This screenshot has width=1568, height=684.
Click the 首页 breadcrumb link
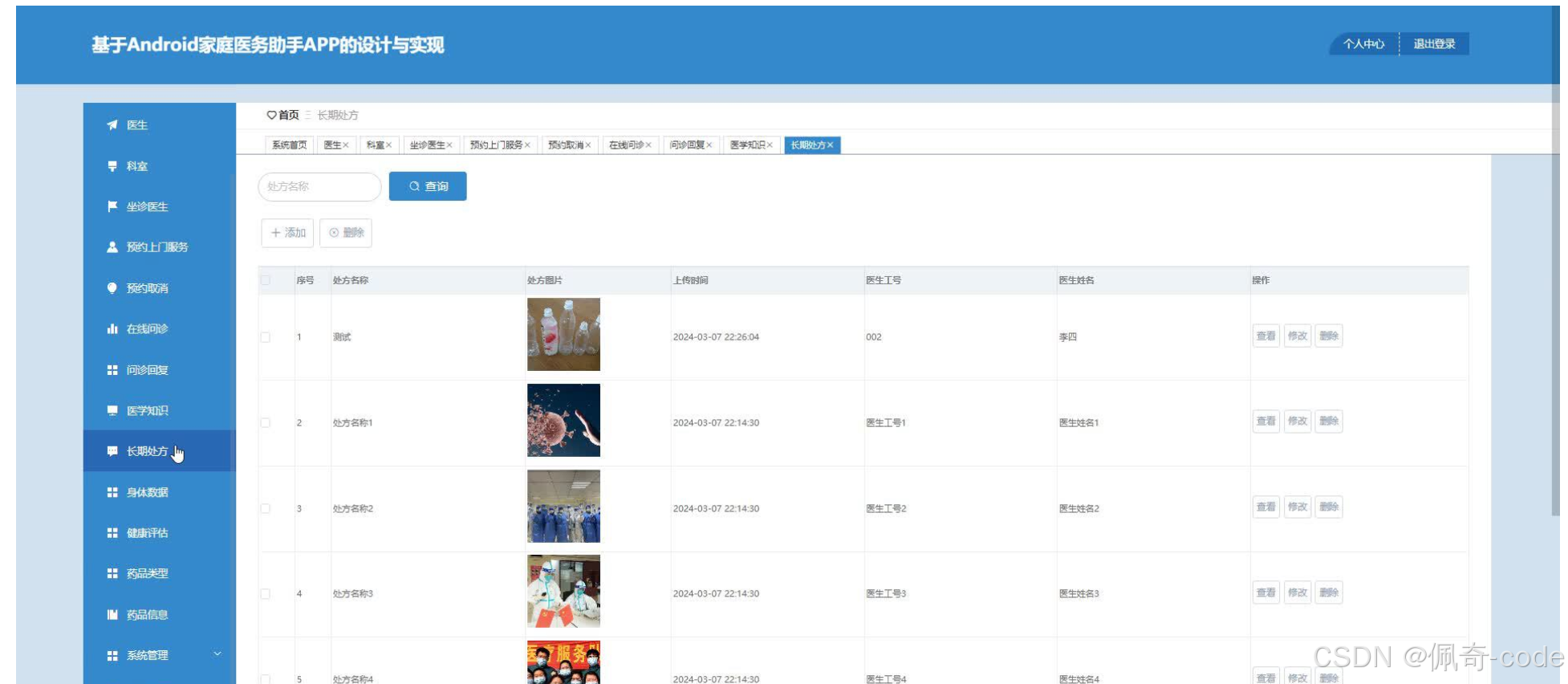pos(288,116)
